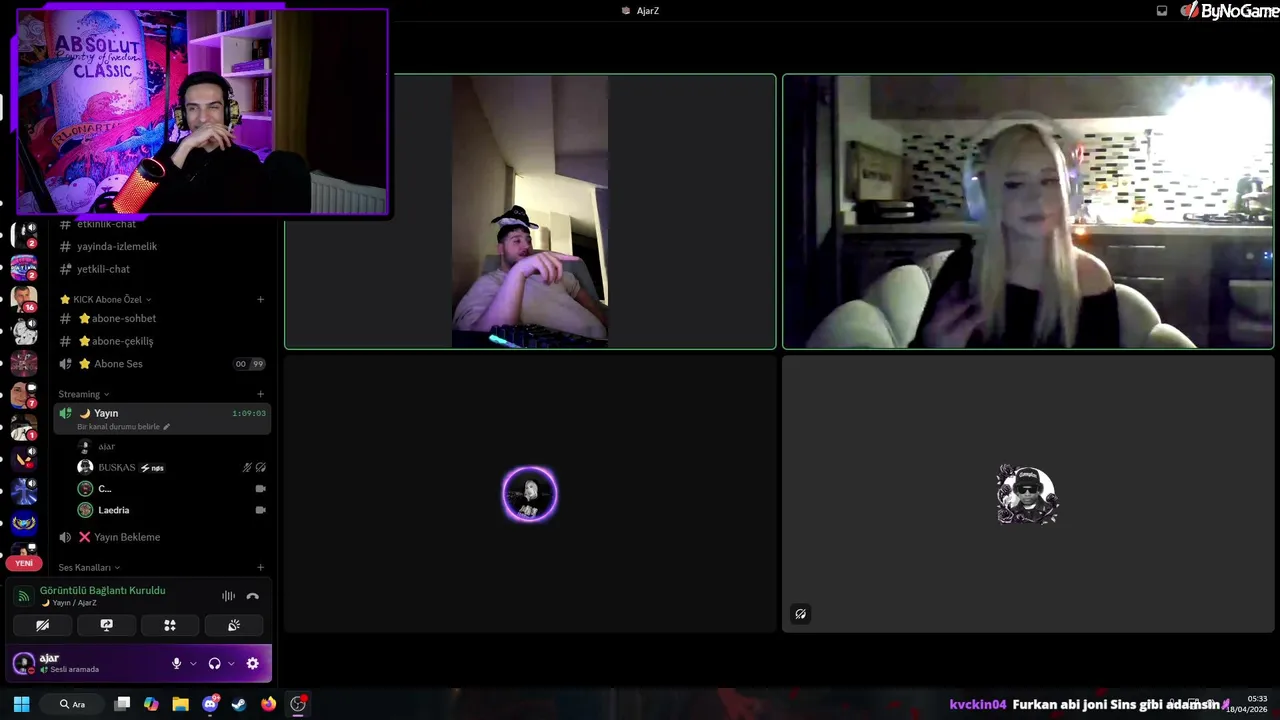Open Firefox from the taskbar
Screen dimensions: 1280x720
click(x=268, y=704)
